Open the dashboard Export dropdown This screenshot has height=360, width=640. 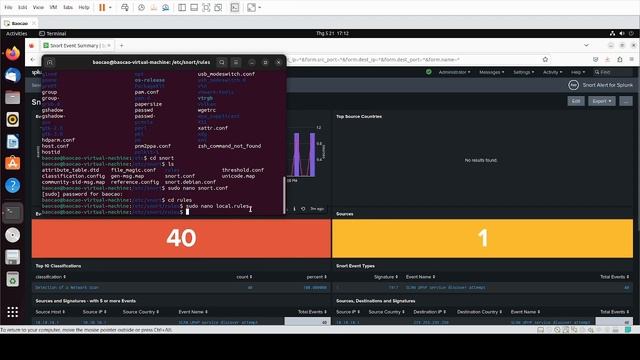(602, 101)
